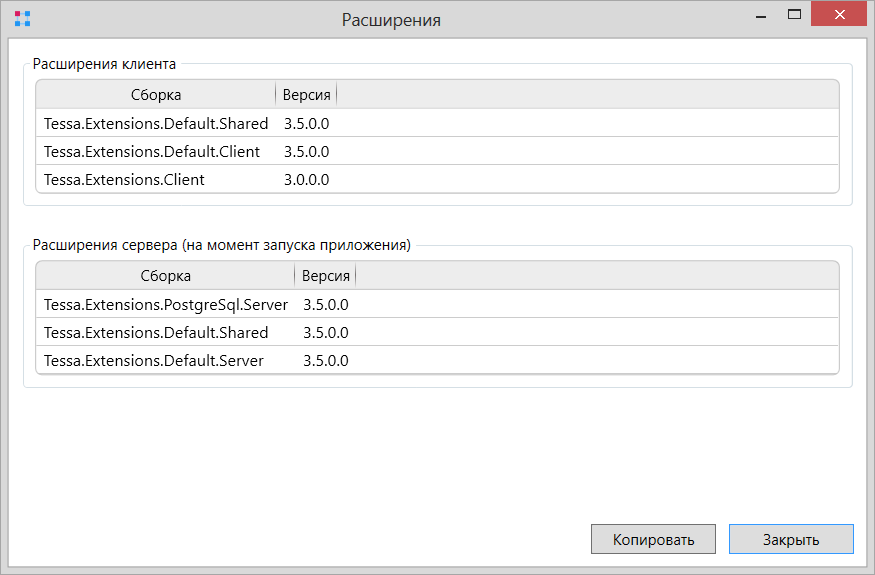Click the Расширения сервера group label
The height and width of the screenshot is (575, 875).
(x=221, y=245)
